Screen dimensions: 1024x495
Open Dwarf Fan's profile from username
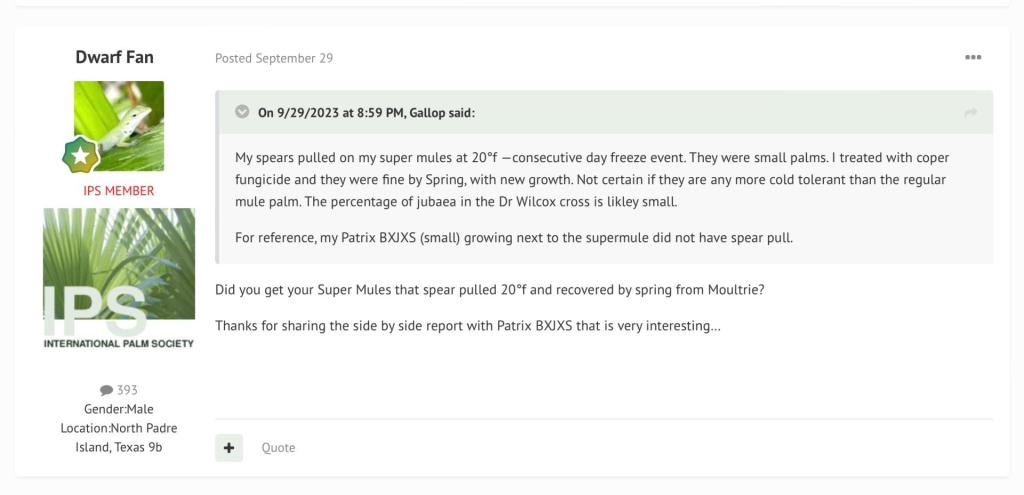click(x=115, y=57)
